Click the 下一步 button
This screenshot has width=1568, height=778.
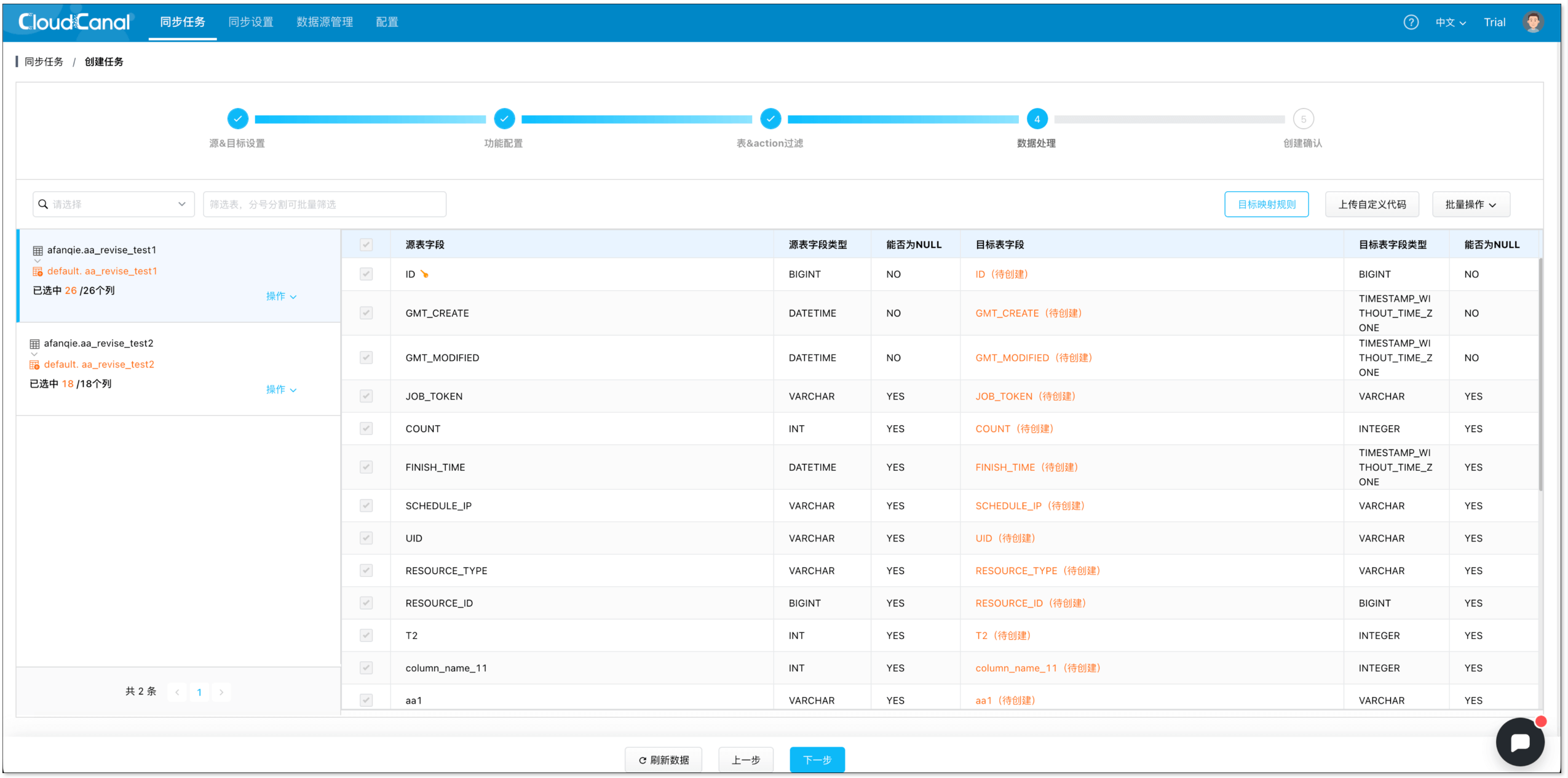(x=817, y=760)
